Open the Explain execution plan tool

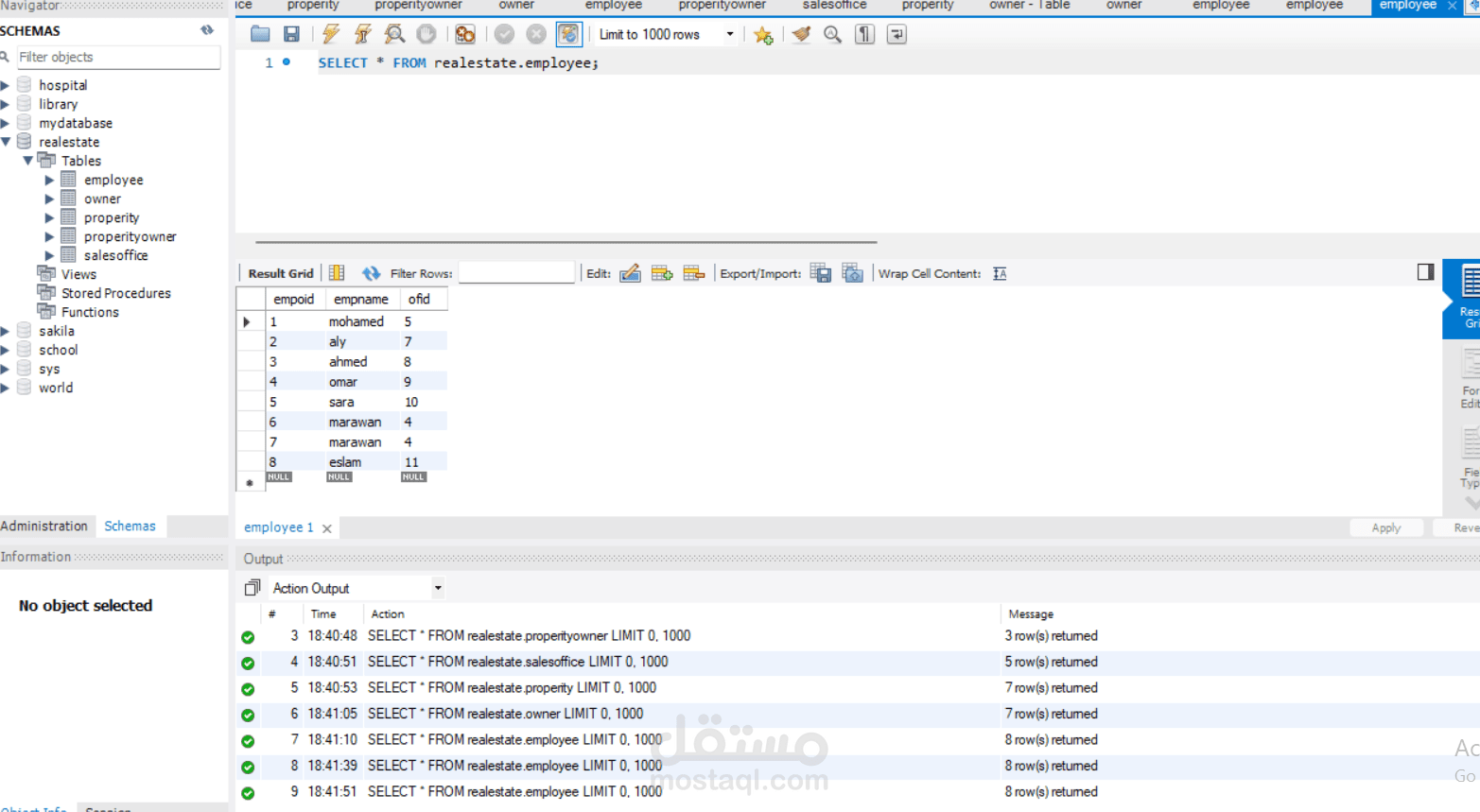coord(395,34)
